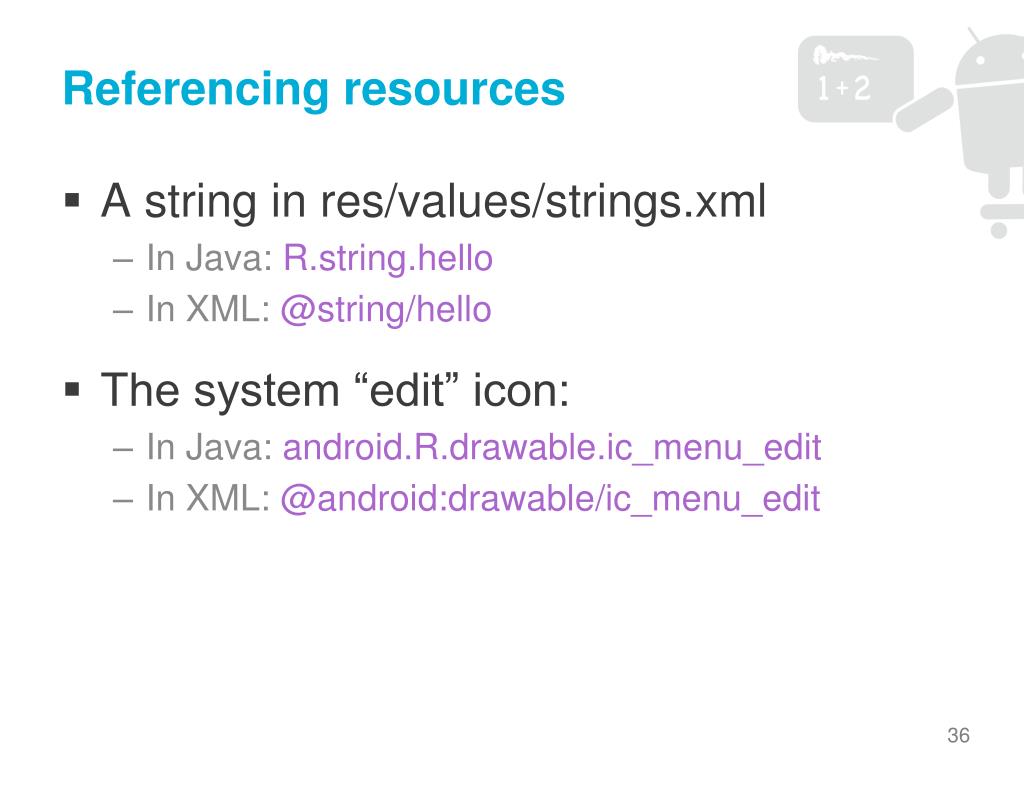Click the chalkboard showing 1+2
Image resolution: width=1024 pixels, height=791 pixels.
click(856, 79)
